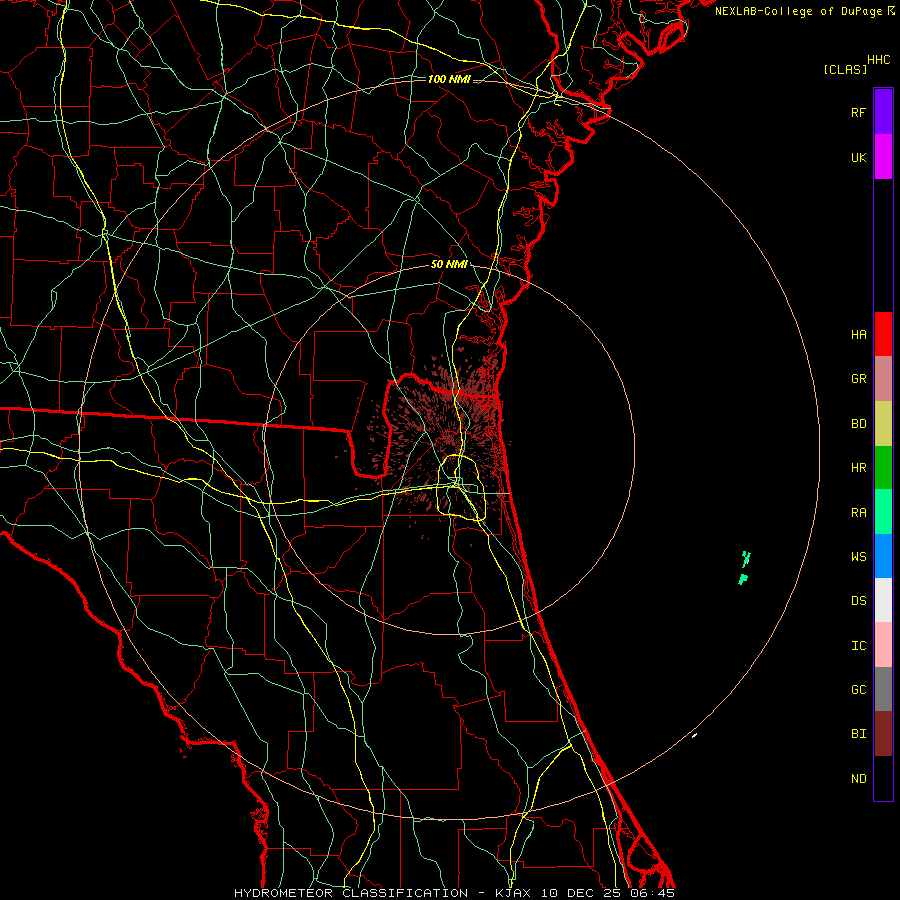Image resolution: width=900 pixels, height=900 pixels.
Task: Click the GR legend label
Action: tap(858, 379)
